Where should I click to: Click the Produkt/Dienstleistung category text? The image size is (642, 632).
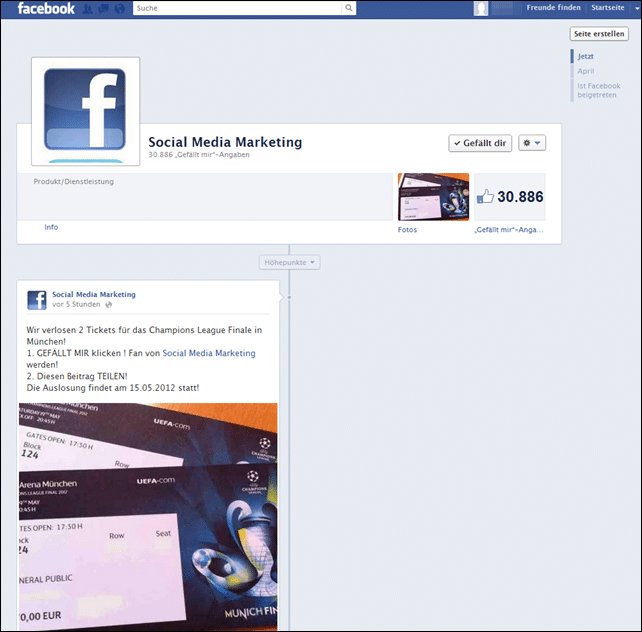pyautogui.click(x=74, y=181)
